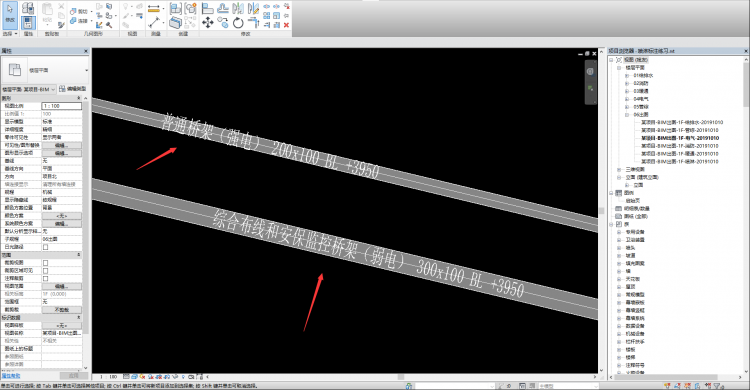Click the Match Type Properties paintbrush icon
750x390 pixels.
click(61, 24)
